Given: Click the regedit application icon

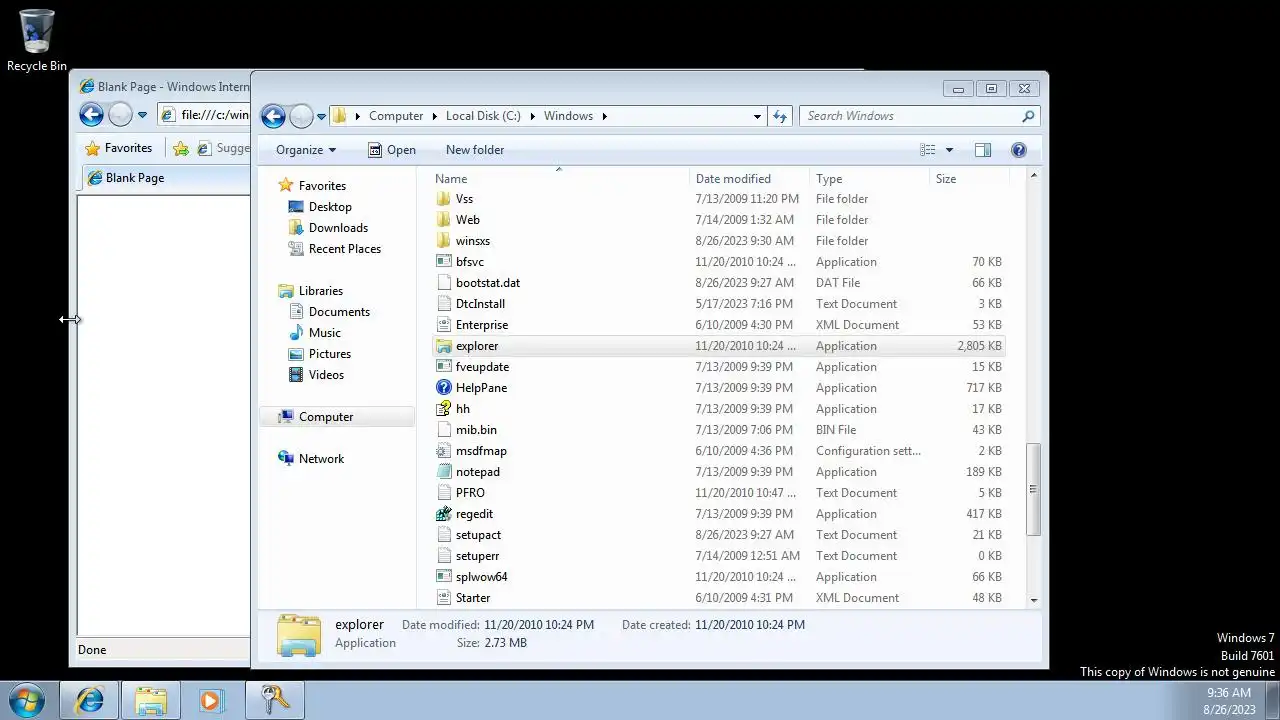Looking at the screenshot, I should [x=444, y=514].
